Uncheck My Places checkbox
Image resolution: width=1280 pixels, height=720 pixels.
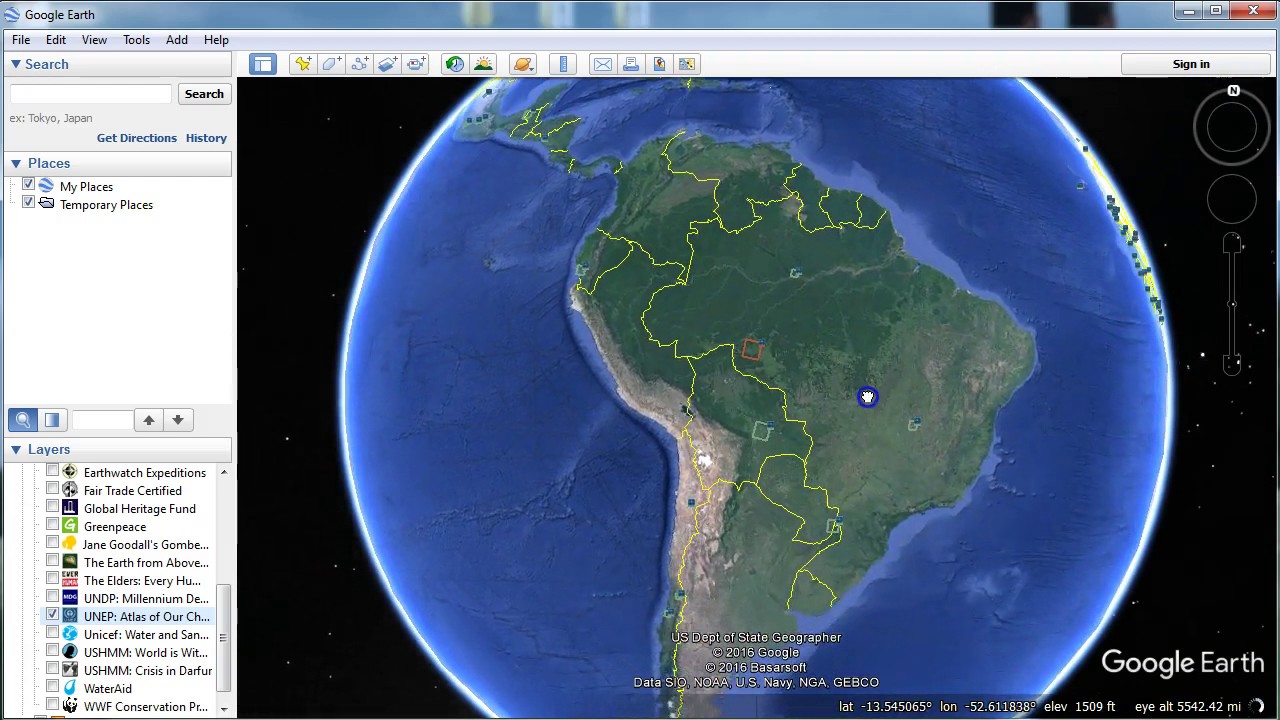coord(28,185)
